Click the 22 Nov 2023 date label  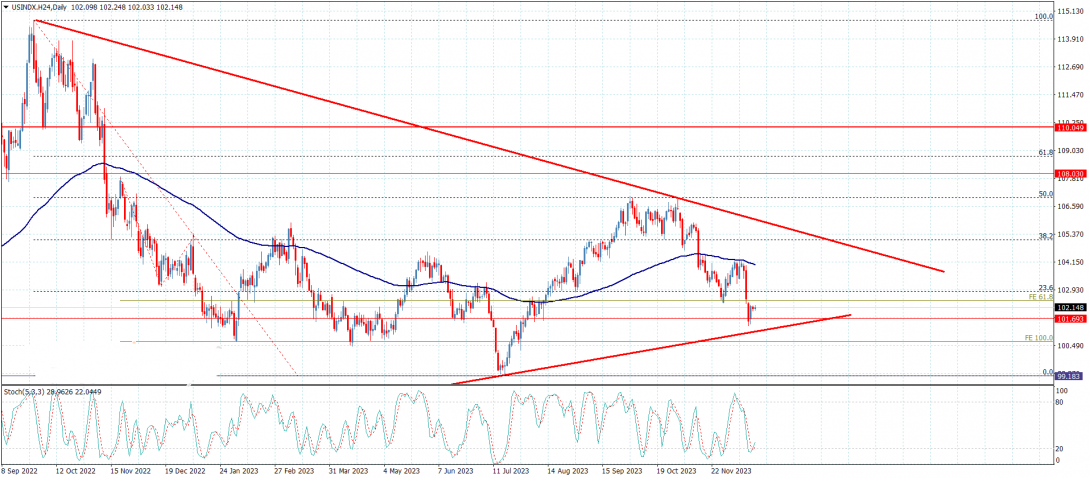(729, 471)
